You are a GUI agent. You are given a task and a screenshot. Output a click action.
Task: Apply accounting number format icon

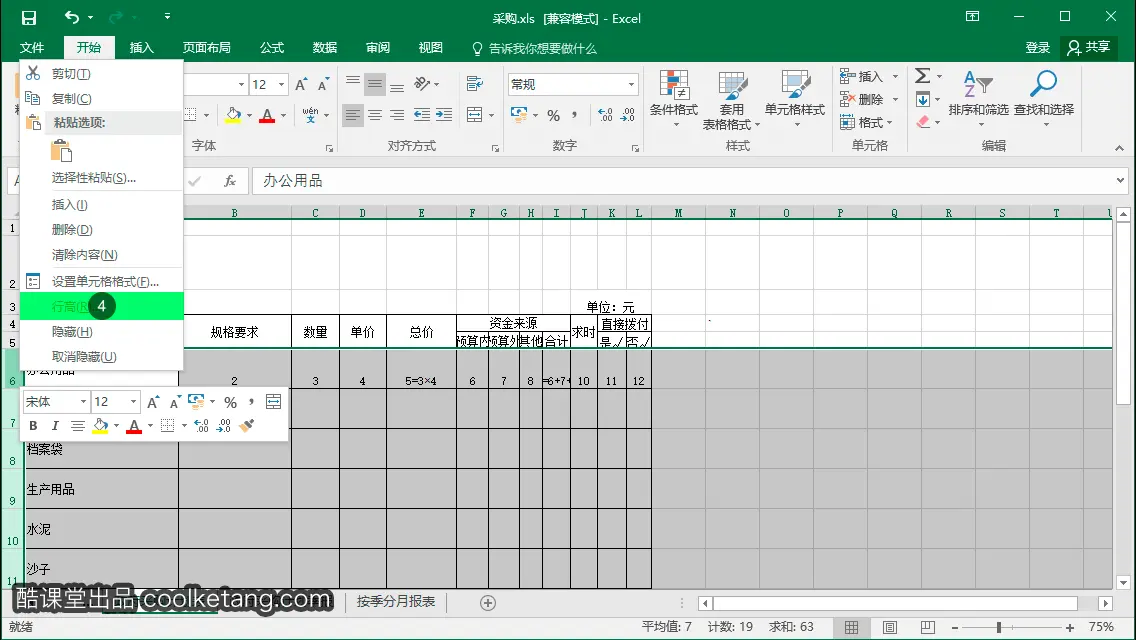click(x=519, y=115)
